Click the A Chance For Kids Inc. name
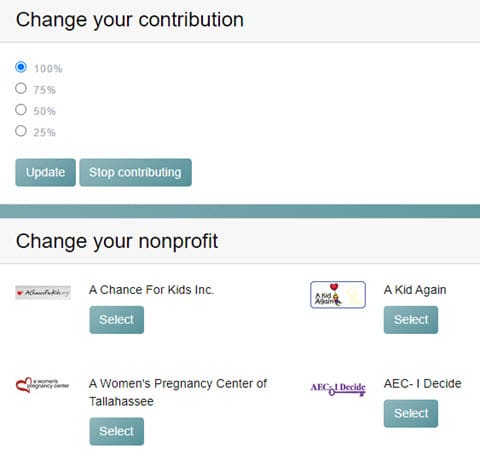Viewport: 480px width, 466px height. coord(151,290)
